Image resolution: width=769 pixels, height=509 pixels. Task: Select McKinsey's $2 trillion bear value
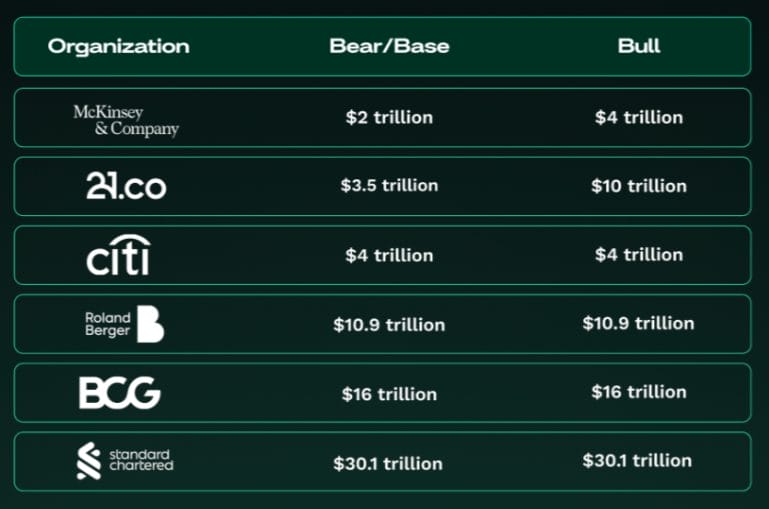[x=389, y=118]
